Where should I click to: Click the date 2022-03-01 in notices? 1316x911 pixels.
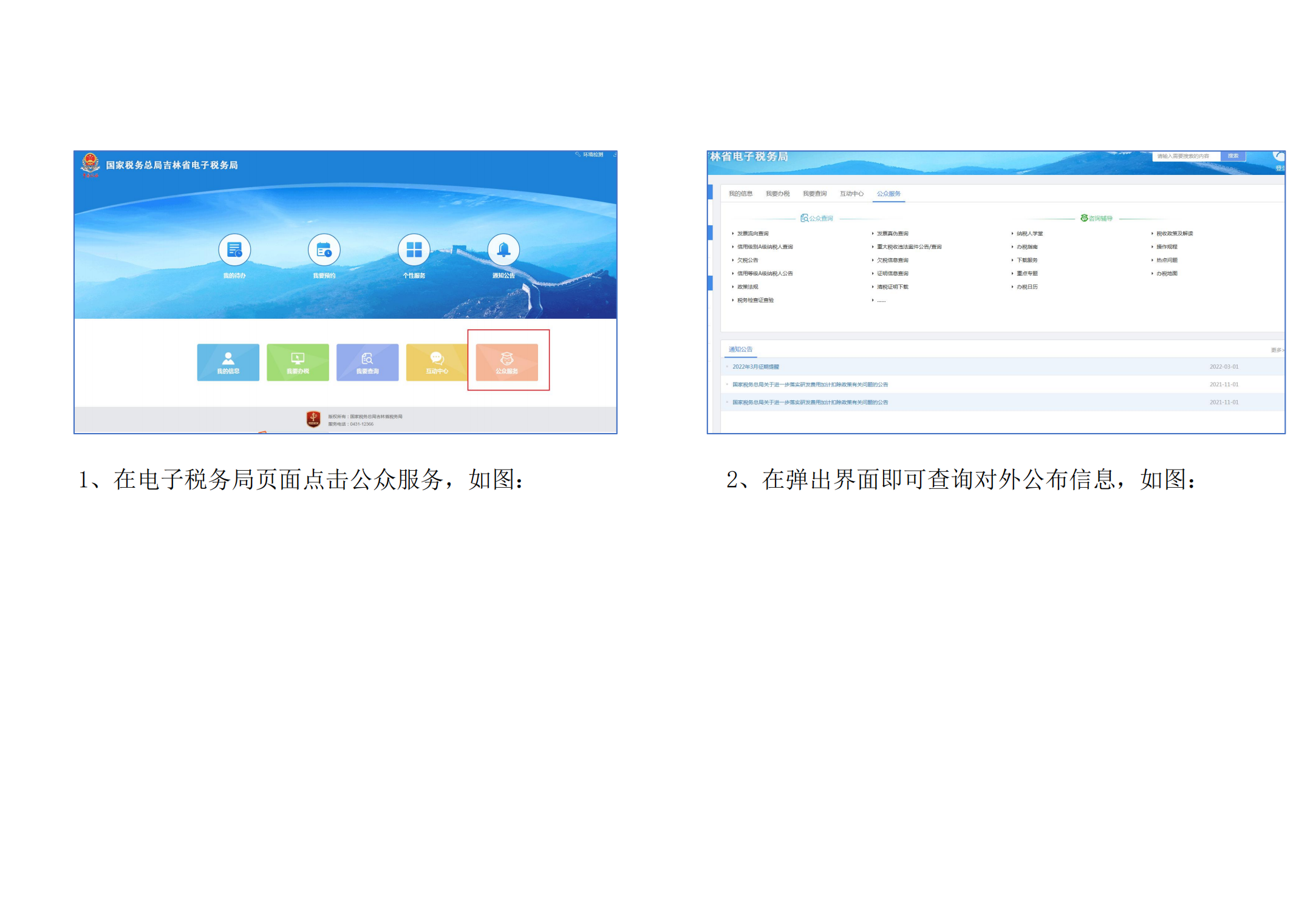[1224, 367]
